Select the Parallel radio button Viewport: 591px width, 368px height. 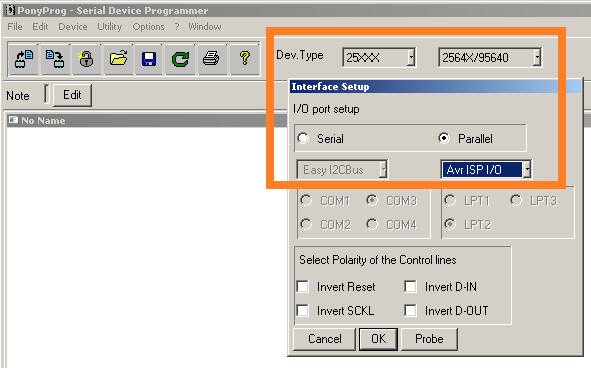pos(444,138)
